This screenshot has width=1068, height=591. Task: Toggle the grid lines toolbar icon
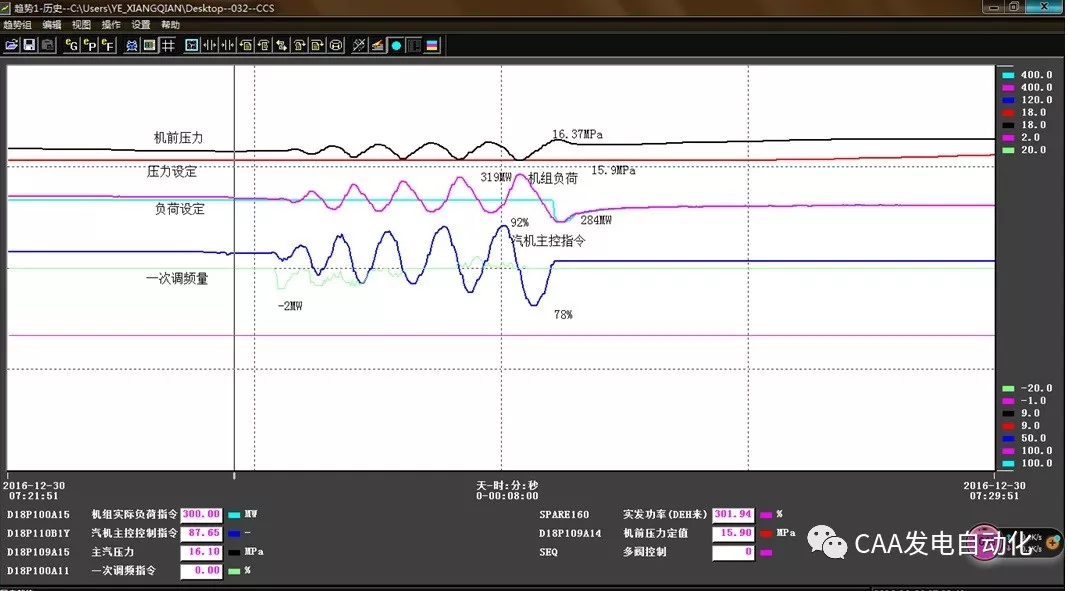click(x=168, y=45)
